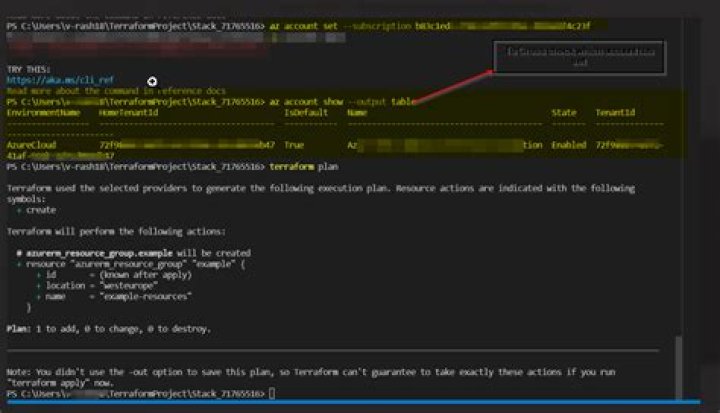The width and height of the screenshot is (720, 413).
Task: Open the https://aka.ms/cli_ref link
Action: click(60, 80)
